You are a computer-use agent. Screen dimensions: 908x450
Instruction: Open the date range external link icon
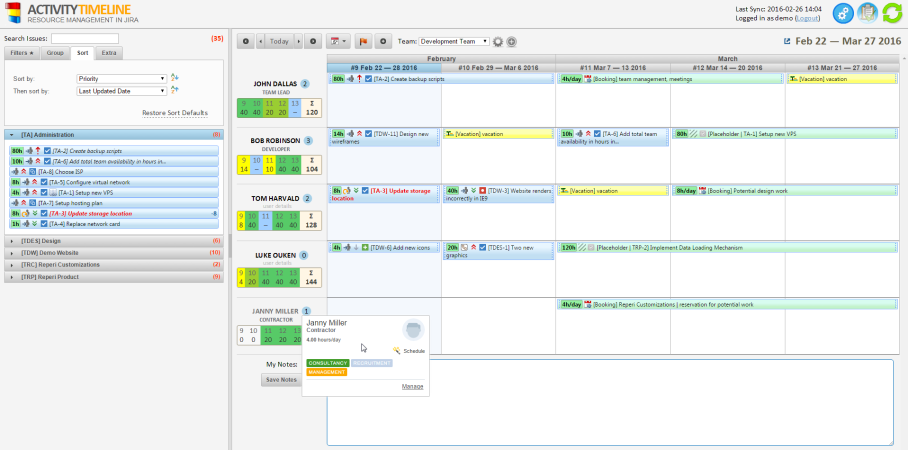(x=786, y=41)
